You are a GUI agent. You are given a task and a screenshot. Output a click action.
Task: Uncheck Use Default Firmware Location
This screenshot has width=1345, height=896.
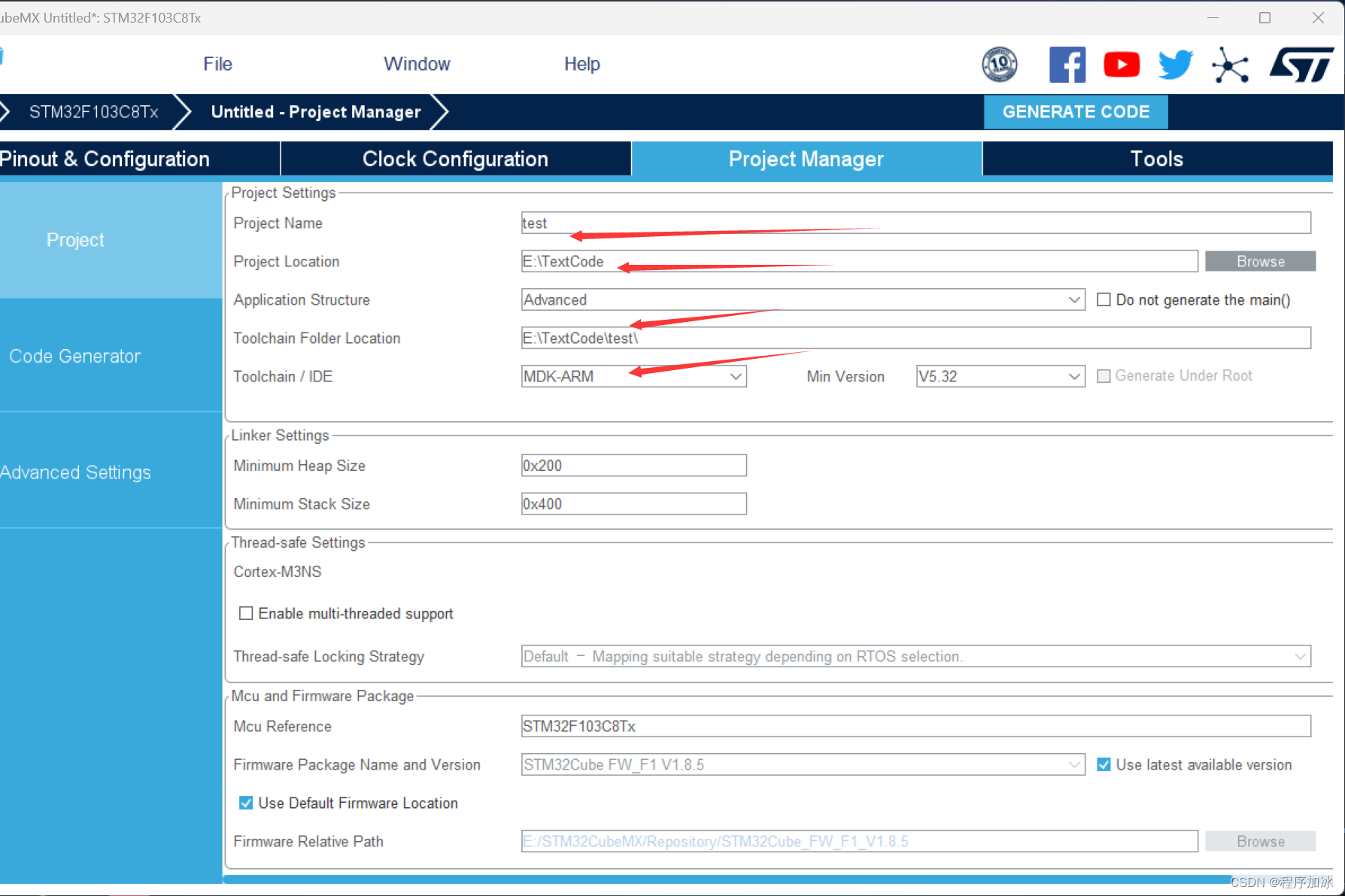246,803
